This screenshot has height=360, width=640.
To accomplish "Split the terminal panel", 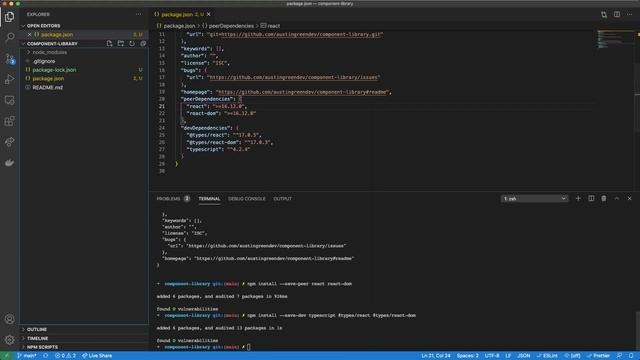I will point(591,198).
